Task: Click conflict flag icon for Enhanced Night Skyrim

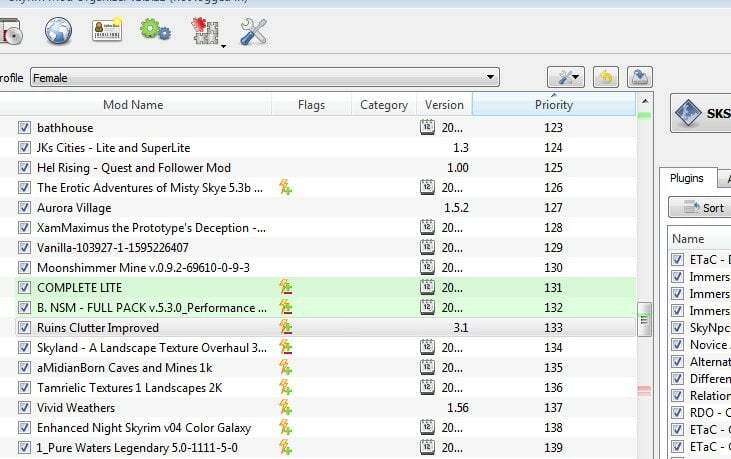Action: (x=285, y=428)
